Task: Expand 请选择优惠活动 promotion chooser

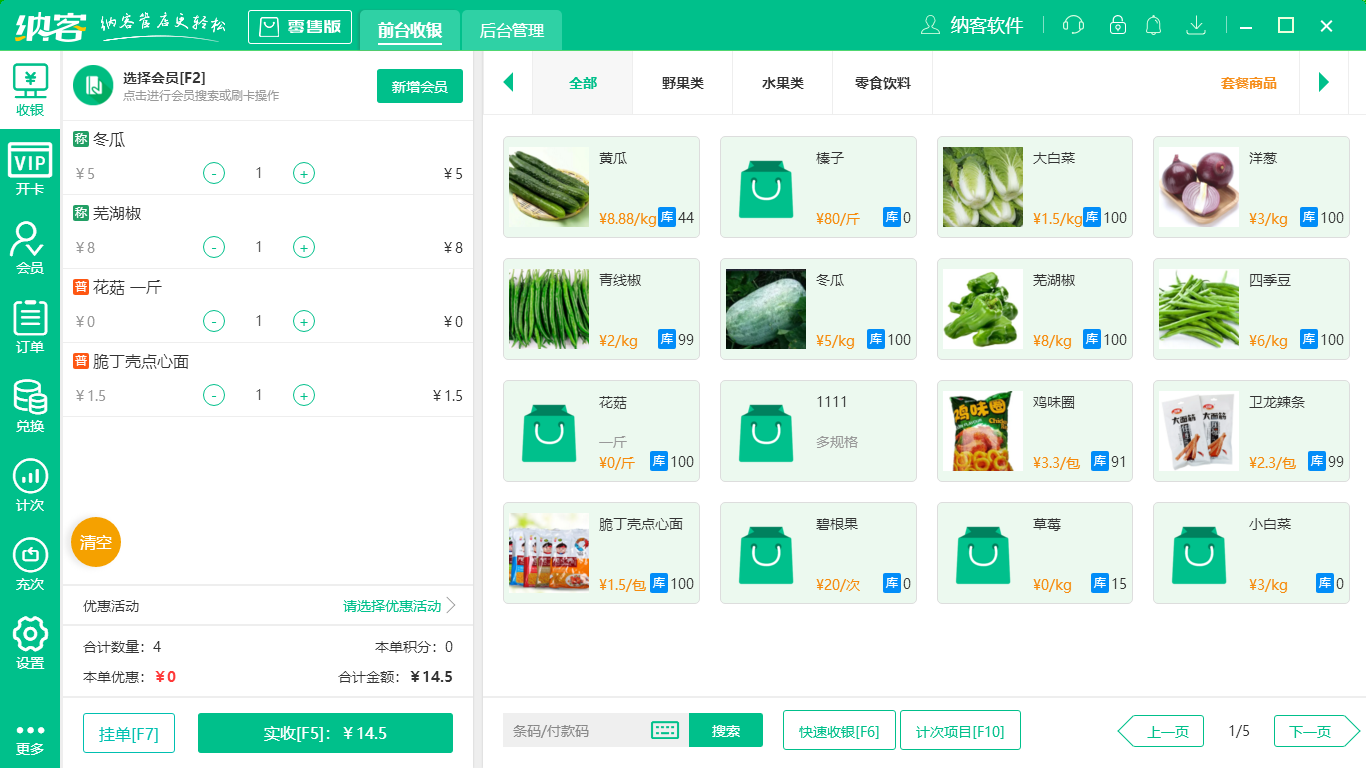Action: click(x=399, y=606)
